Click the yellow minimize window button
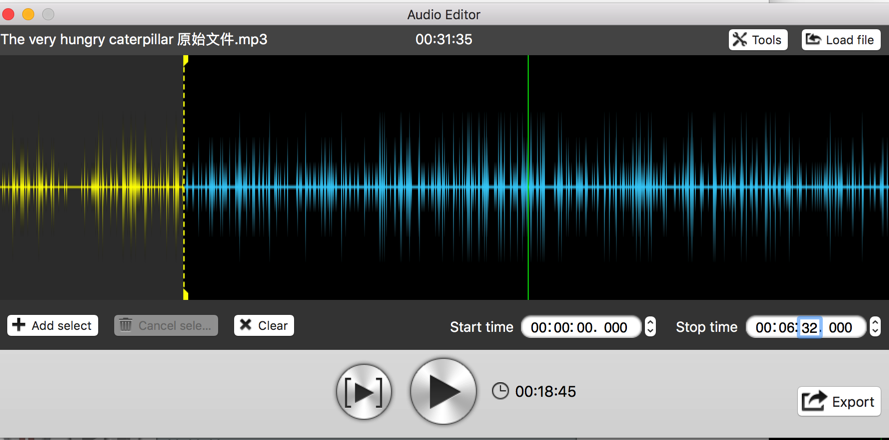The height and width of the screenshot is (440, 889). tap(28, 14)
